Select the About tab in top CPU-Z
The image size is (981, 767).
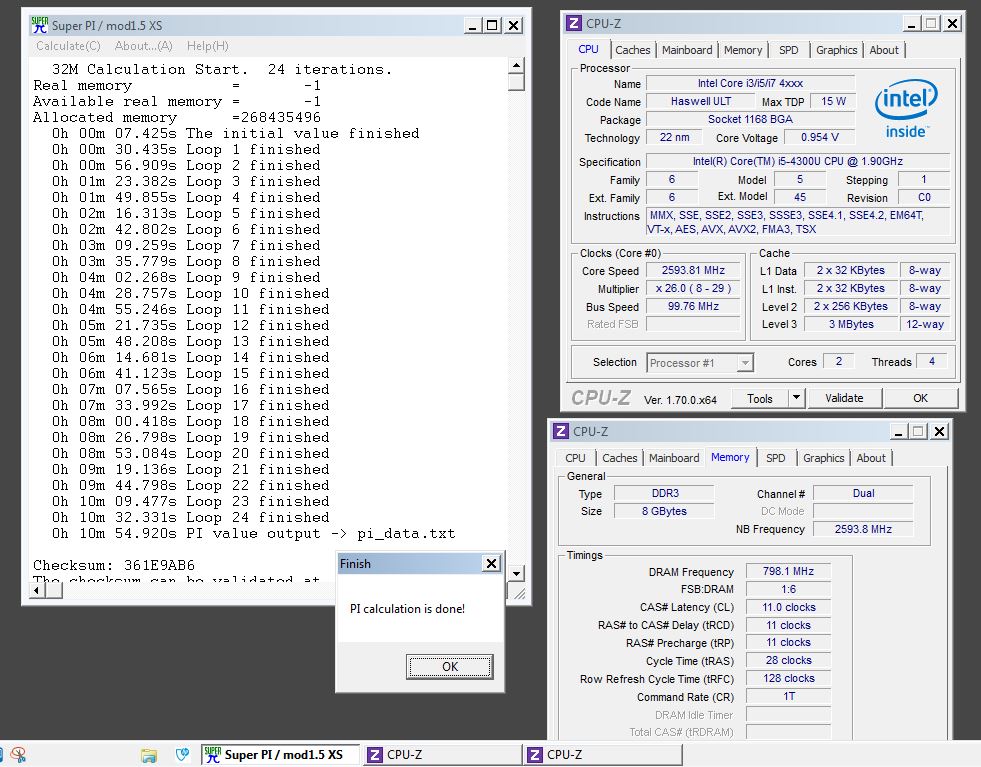[883, 50]
